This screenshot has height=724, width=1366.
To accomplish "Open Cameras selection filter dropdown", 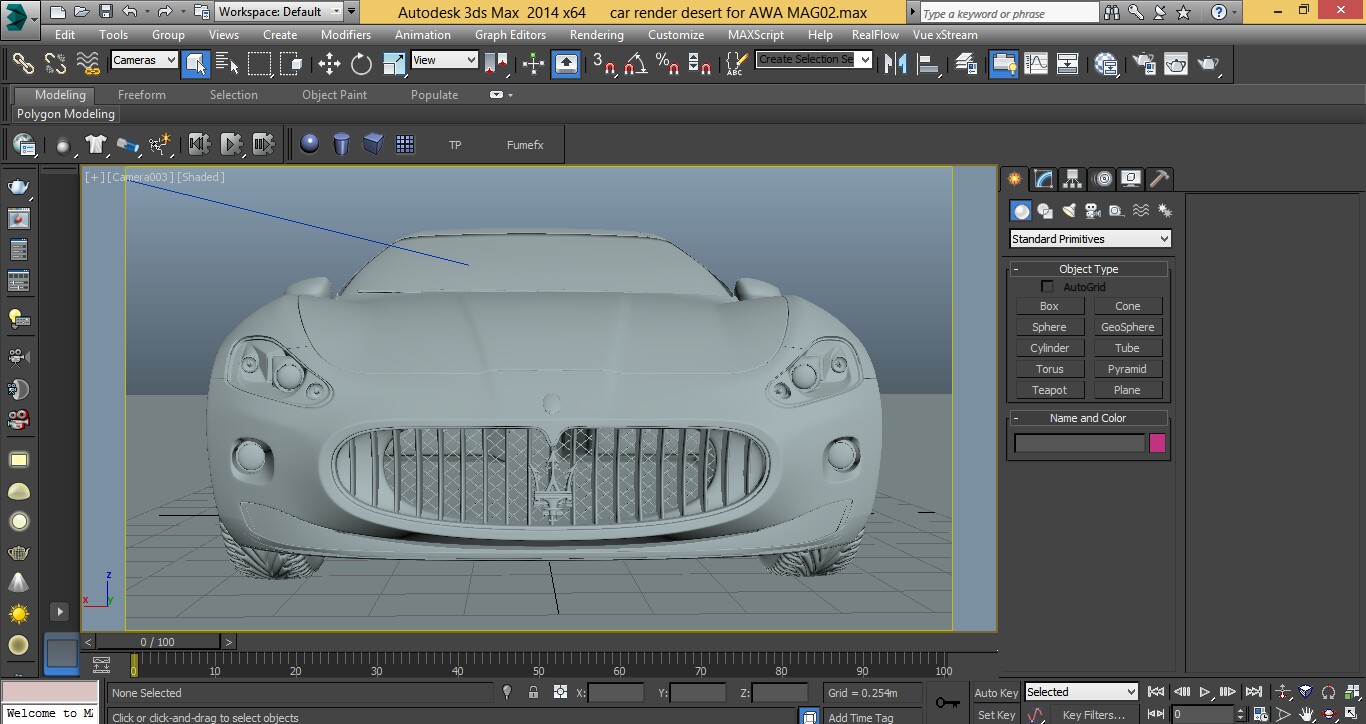I will coord(144,60).
